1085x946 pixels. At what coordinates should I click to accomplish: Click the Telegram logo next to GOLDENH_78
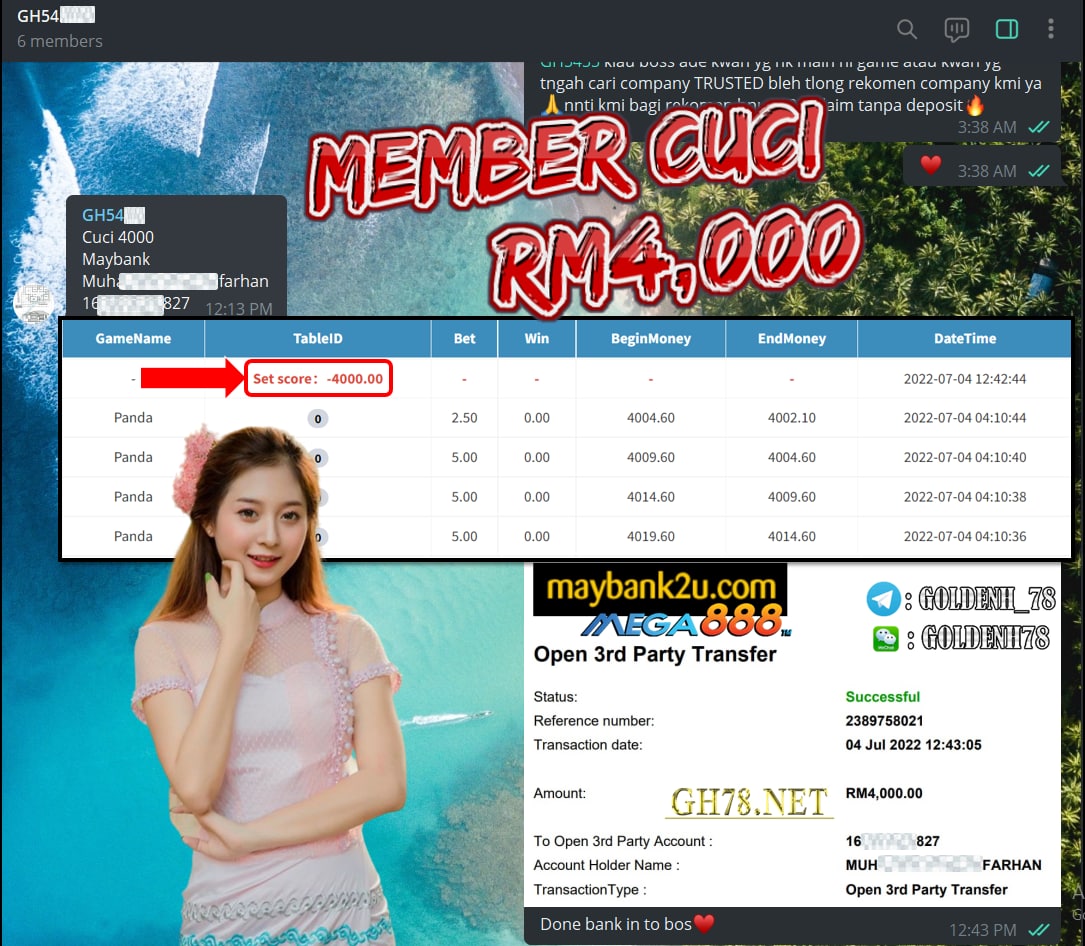(884, 599)
